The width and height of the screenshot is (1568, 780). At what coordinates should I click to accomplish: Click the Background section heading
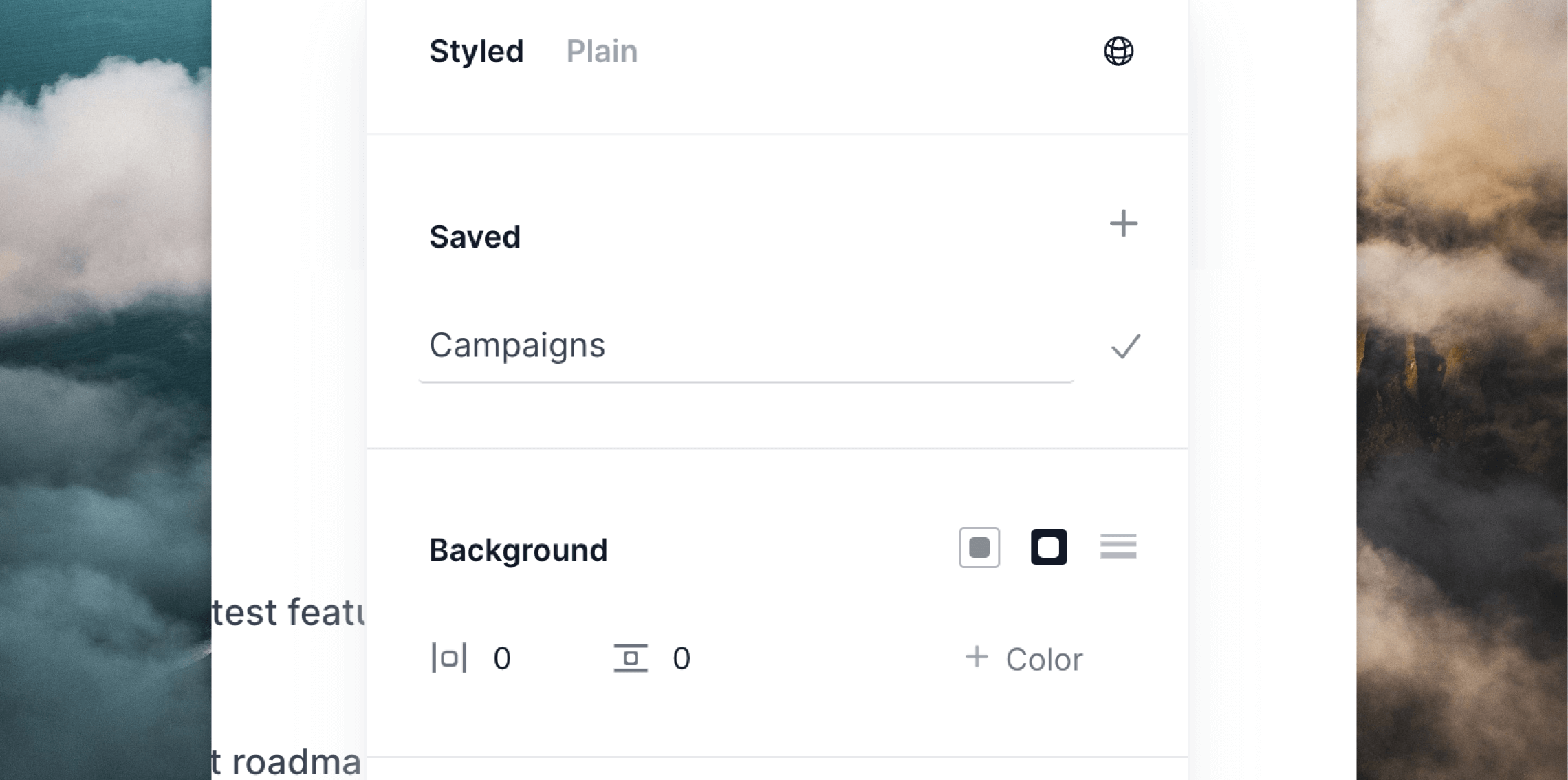[x=519, y=550]
